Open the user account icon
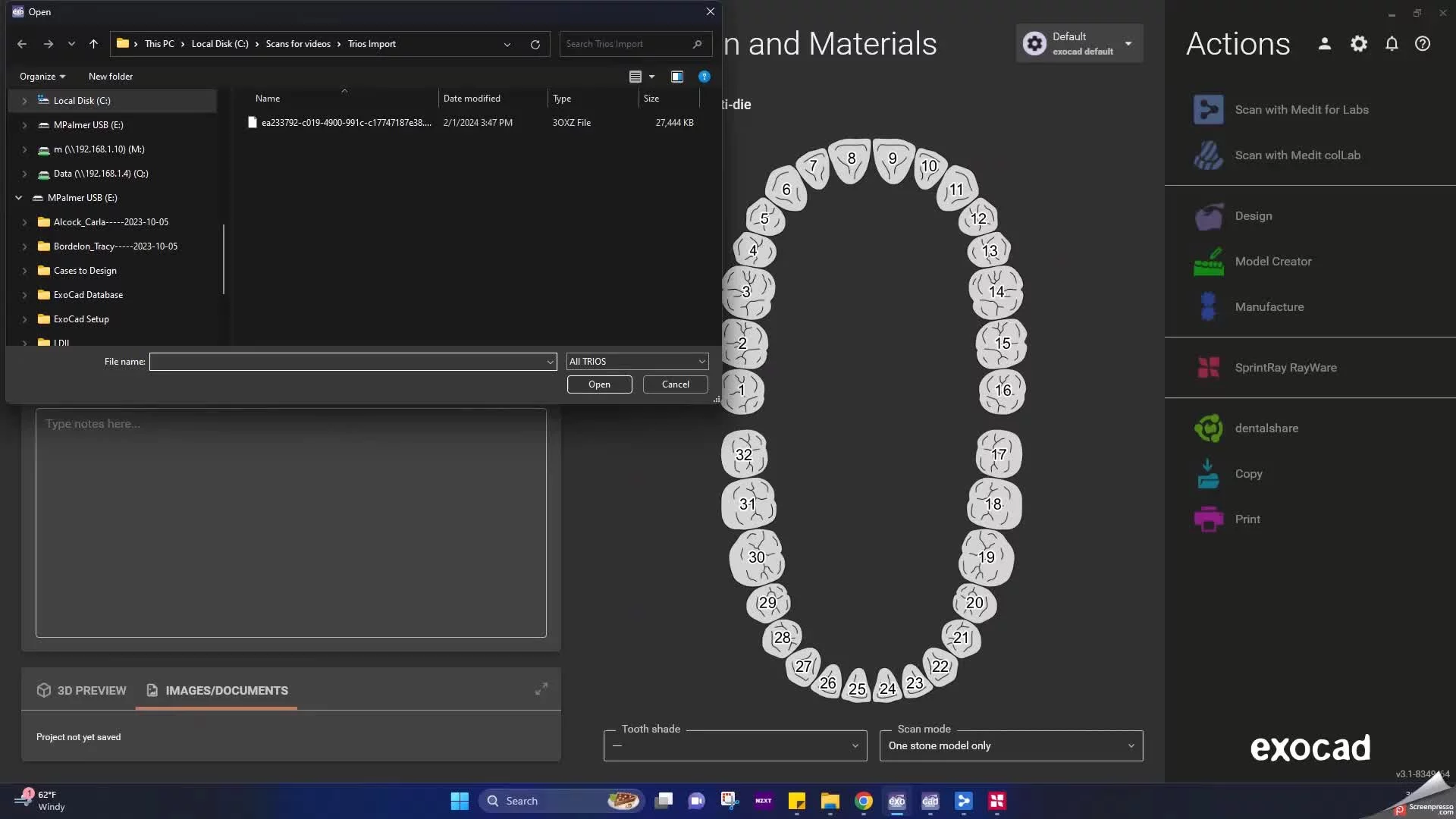 pyautogui.click(x=1325, y=44)
